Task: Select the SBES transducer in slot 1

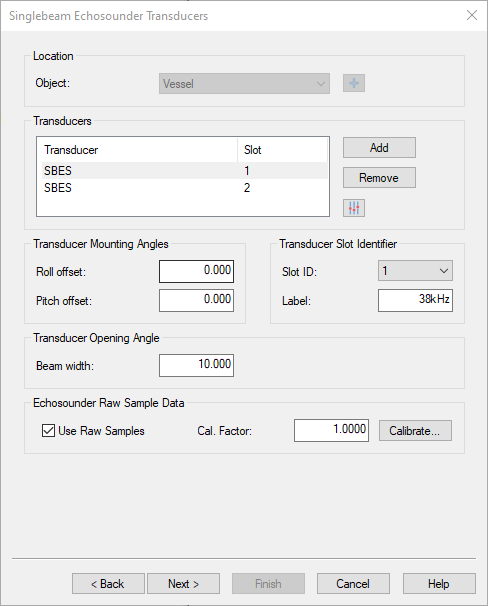Action: pos(184,170)
